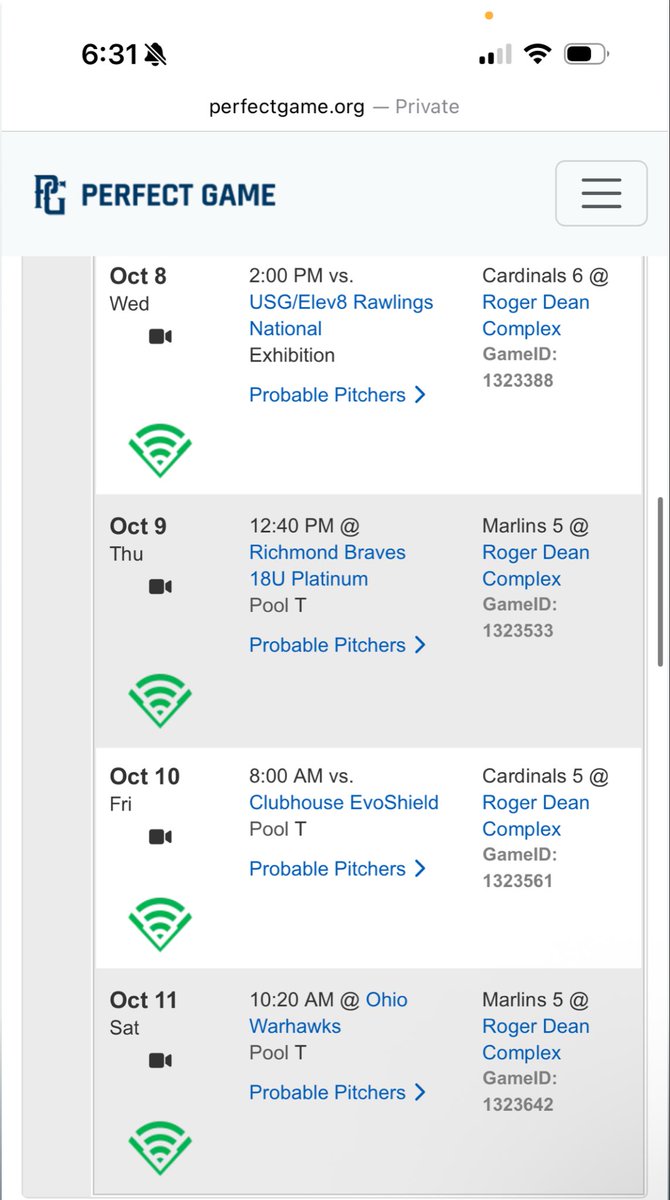670x1200 pixels.
Task: Click video camera icon for Oct 10 game
Action: point(160,837)
